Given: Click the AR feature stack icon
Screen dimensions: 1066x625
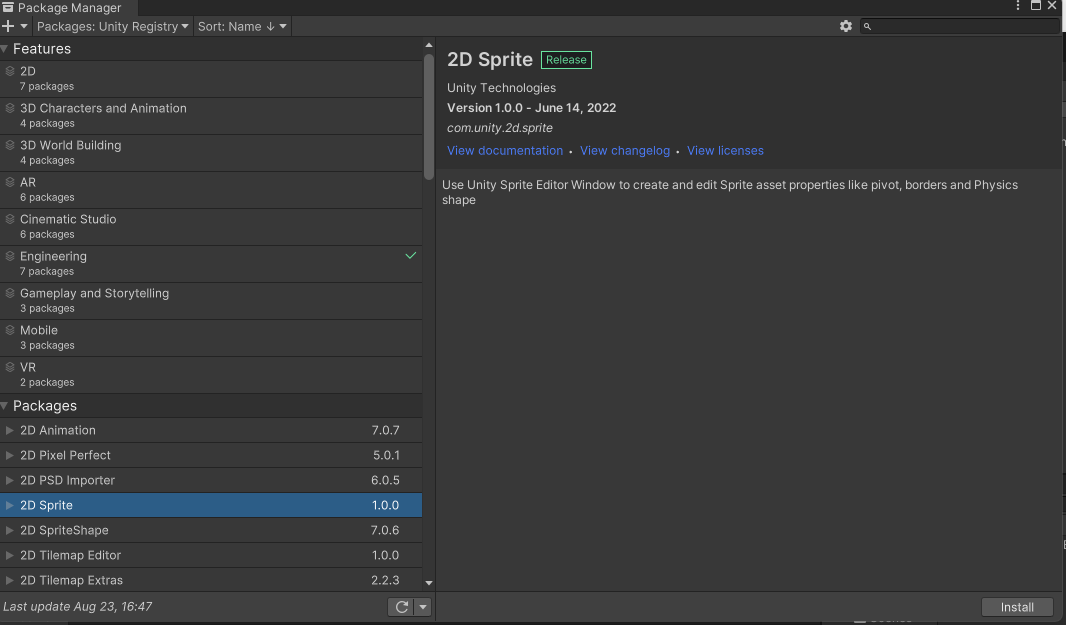Looking at the screenshot, I should click(x=10, y=182).
